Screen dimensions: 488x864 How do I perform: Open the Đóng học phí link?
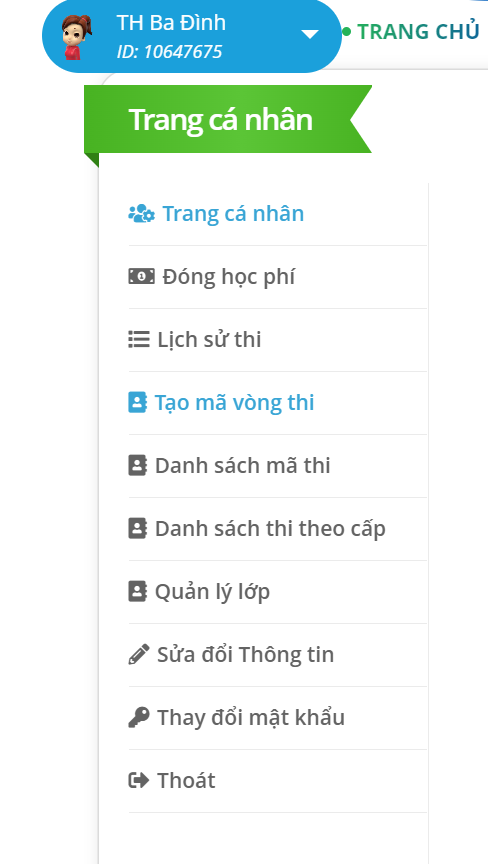pyautogui.click(x=229, y=277)
